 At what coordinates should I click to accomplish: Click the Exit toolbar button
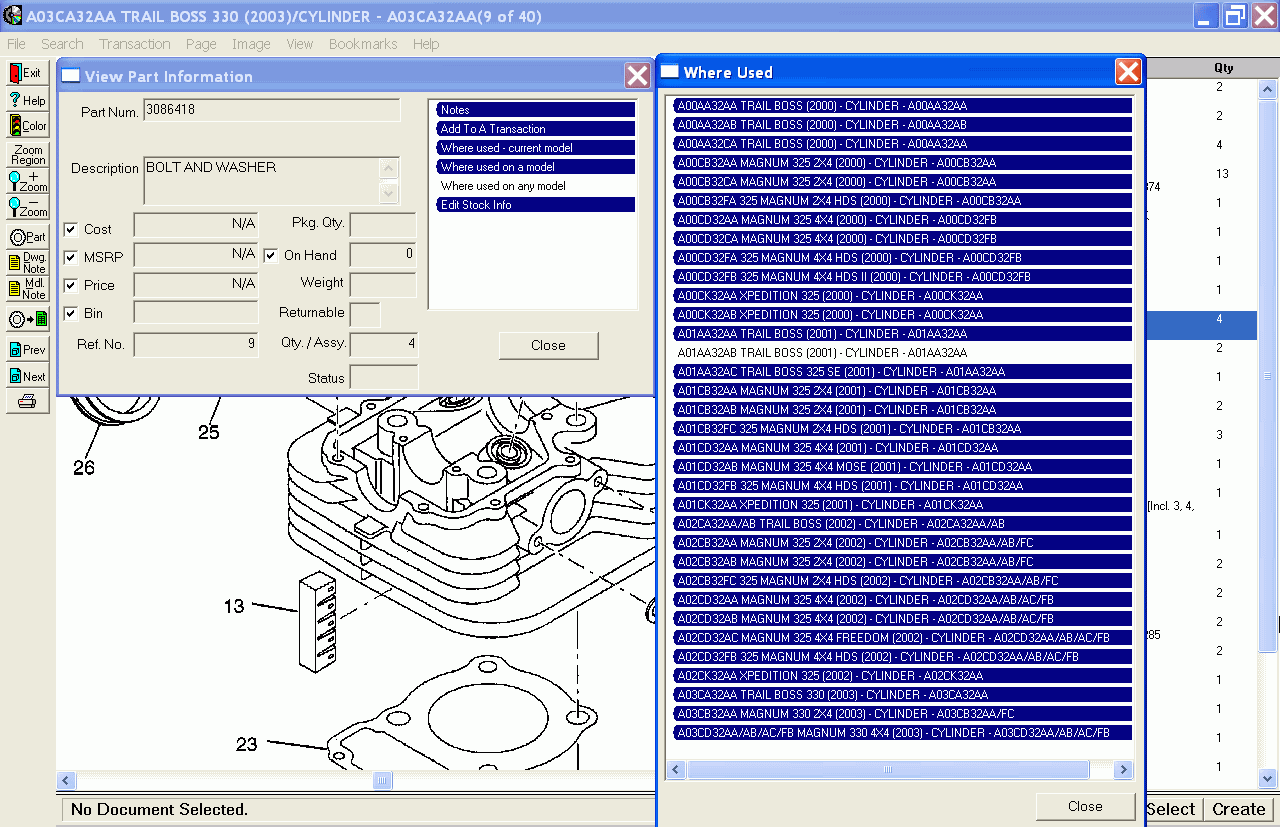[28, 73]
